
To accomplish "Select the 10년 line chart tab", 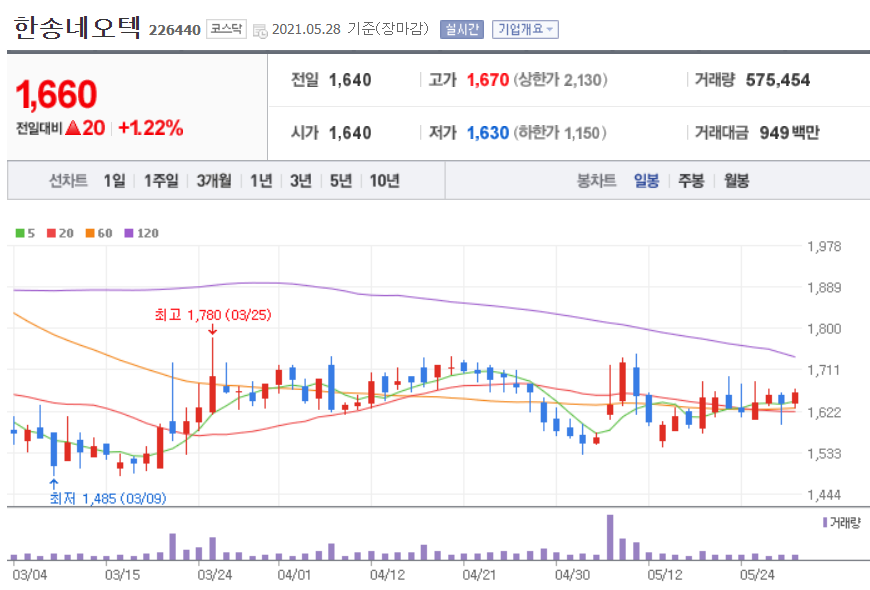I will point(385,180).
